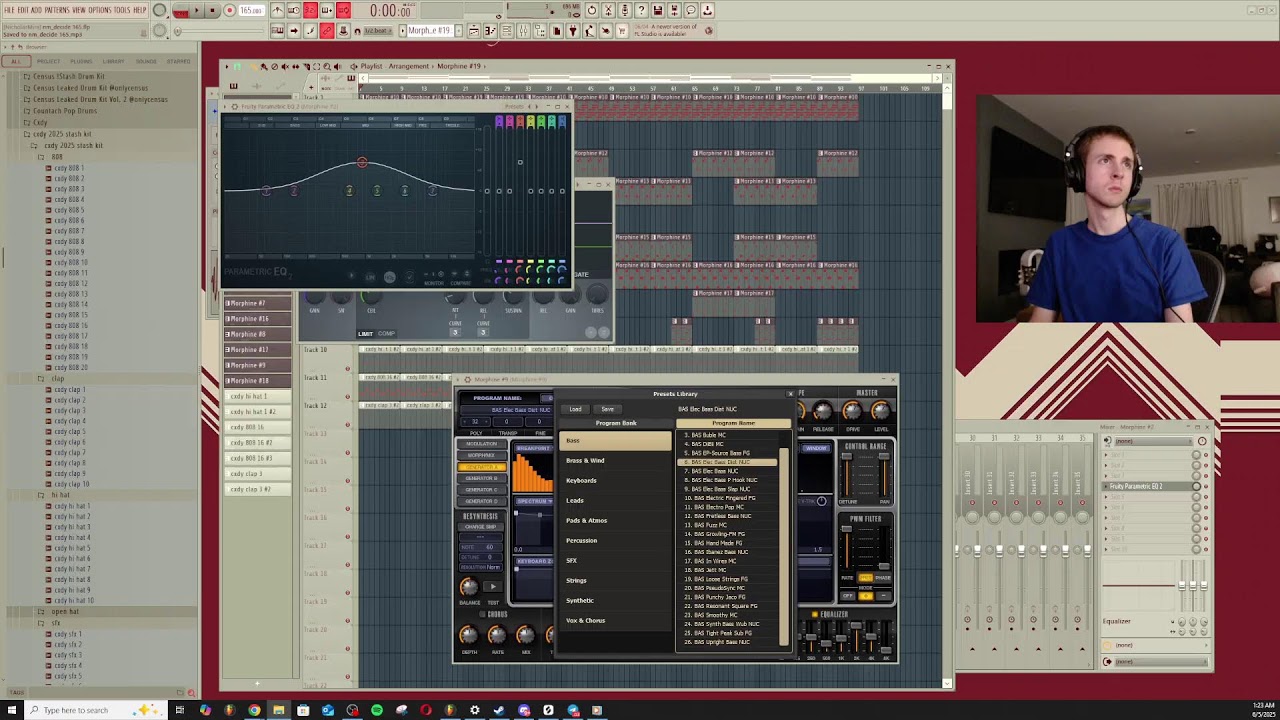Click the save project floppy icon
Screen dimensions: 1280x720
(x=658, y=11)
